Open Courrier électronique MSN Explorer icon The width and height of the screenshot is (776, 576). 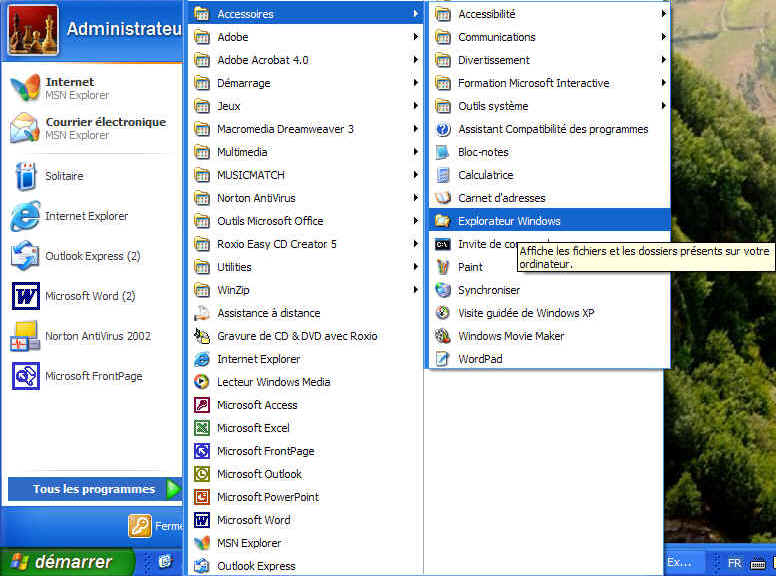click(25, 128)
